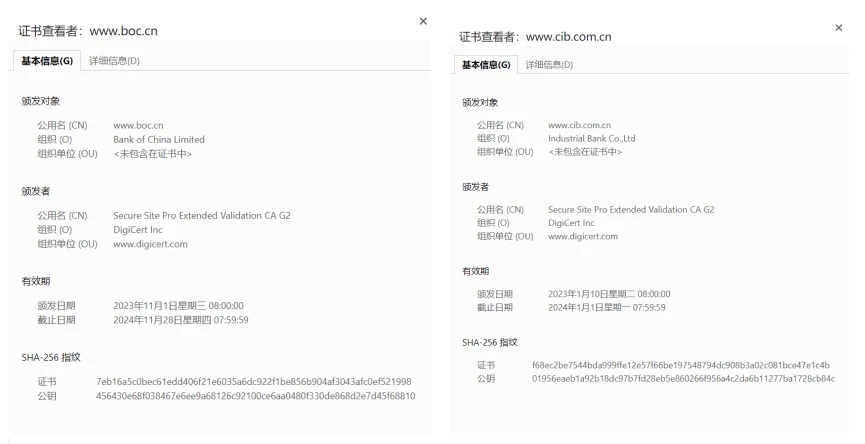This screenshot has height=444, width=865.
Task: Select common name value www.cib.com.cn under 颁发对象
Action: coord(579,125)
